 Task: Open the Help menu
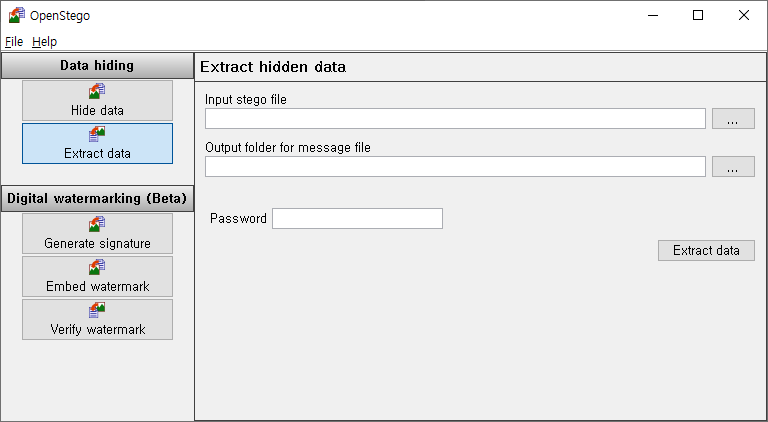point(44,42)
